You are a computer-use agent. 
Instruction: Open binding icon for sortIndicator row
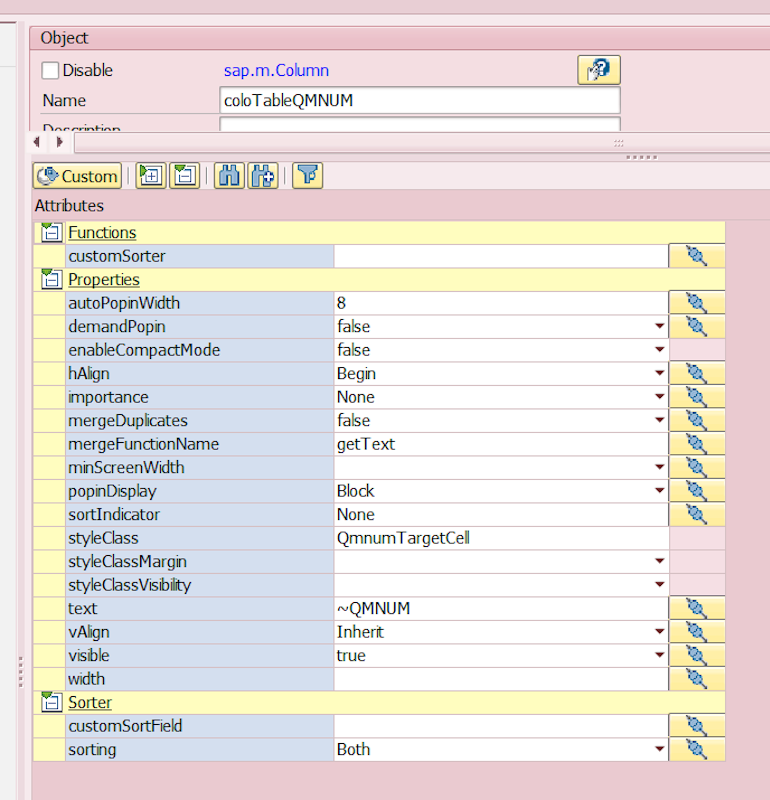pyautogui.click(x=697, y=514)
